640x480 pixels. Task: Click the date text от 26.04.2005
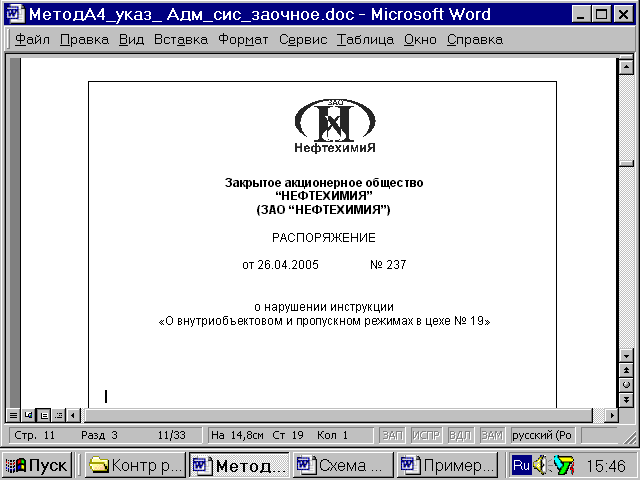(280, 265)
